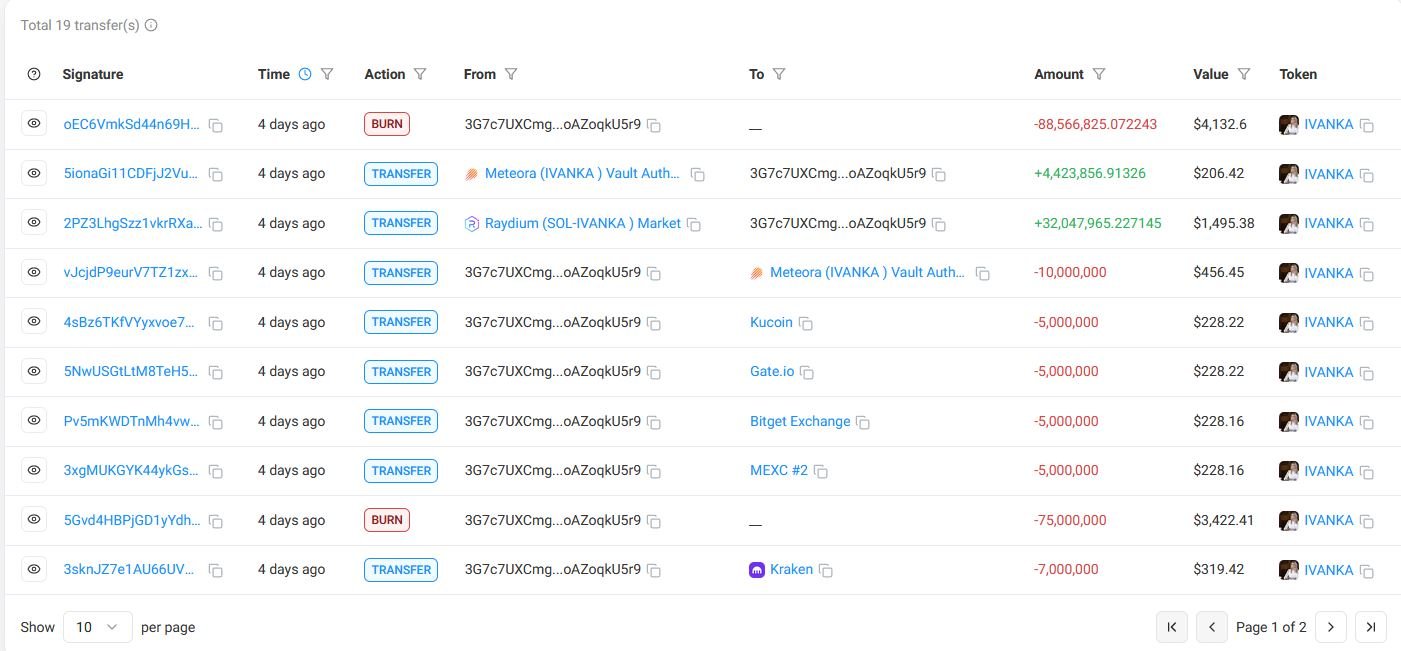Click the info icon beside total transfers
This screenshot has width=1401, height=651.
[151, 25]
